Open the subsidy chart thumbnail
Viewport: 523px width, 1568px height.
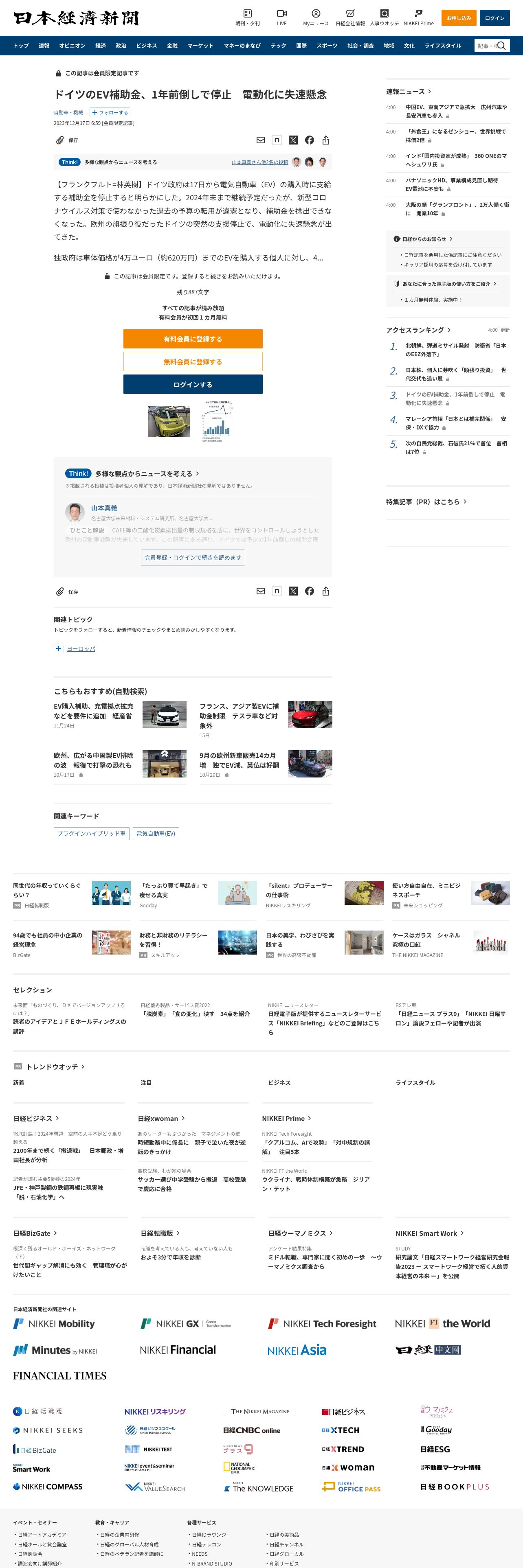(x=218, y=420)
